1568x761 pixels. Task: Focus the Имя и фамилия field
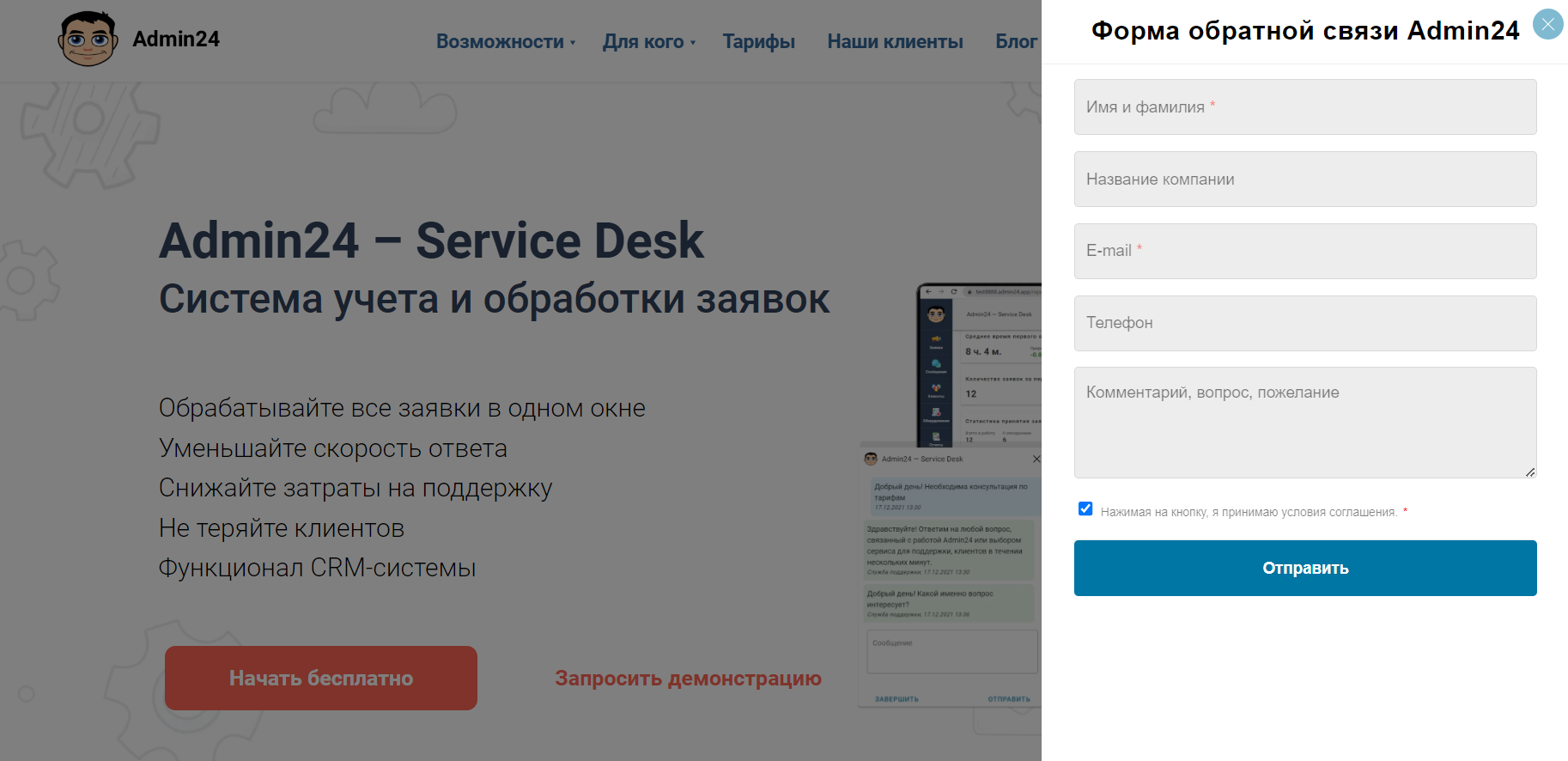pos(1305,107)
